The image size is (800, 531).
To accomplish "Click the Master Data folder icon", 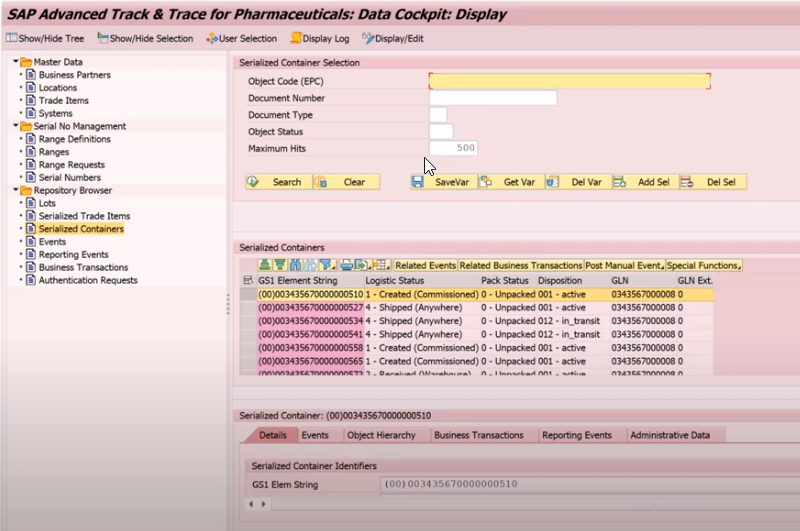I will click(x=26, y=62).
